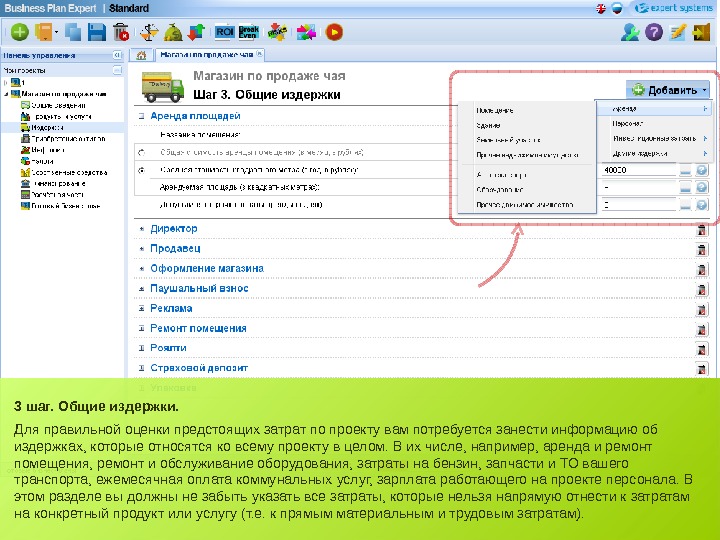
Task: Select cost per square meter radio button
Action: [x=141, y=170]
